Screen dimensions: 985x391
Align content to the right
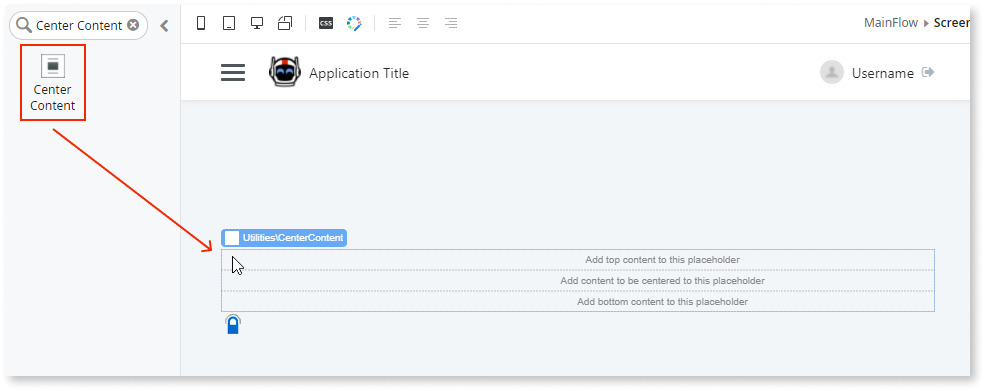451,24
